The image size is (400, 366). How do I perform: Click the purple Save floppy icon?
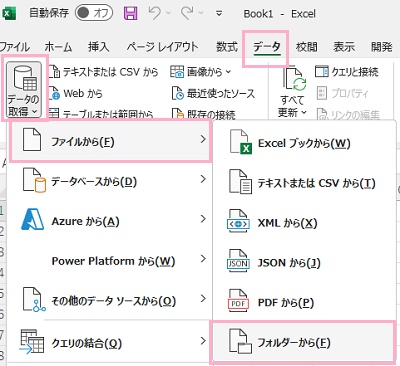tap(130, 13)
